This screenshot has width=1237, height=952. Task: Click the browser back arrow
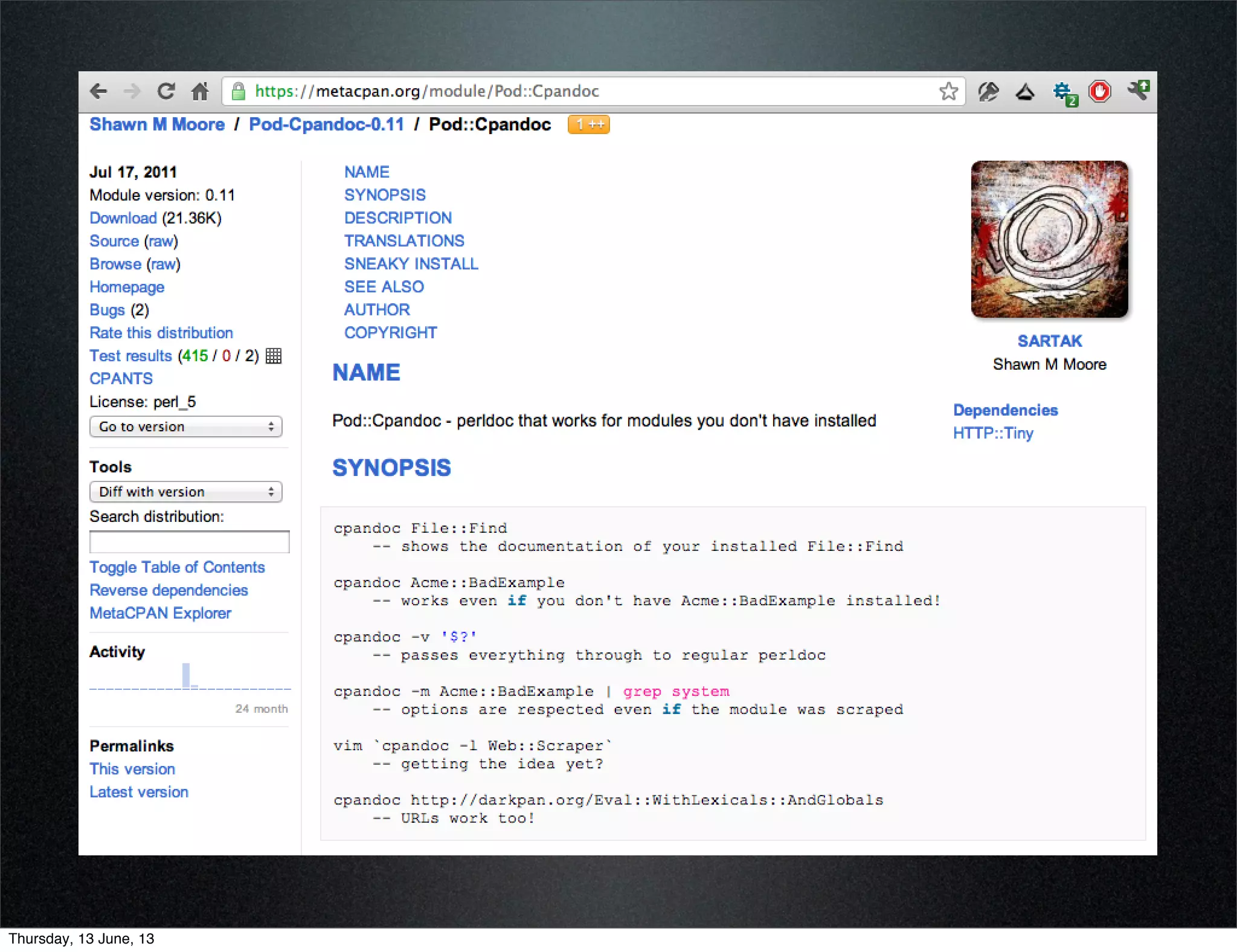pos(98,92)
